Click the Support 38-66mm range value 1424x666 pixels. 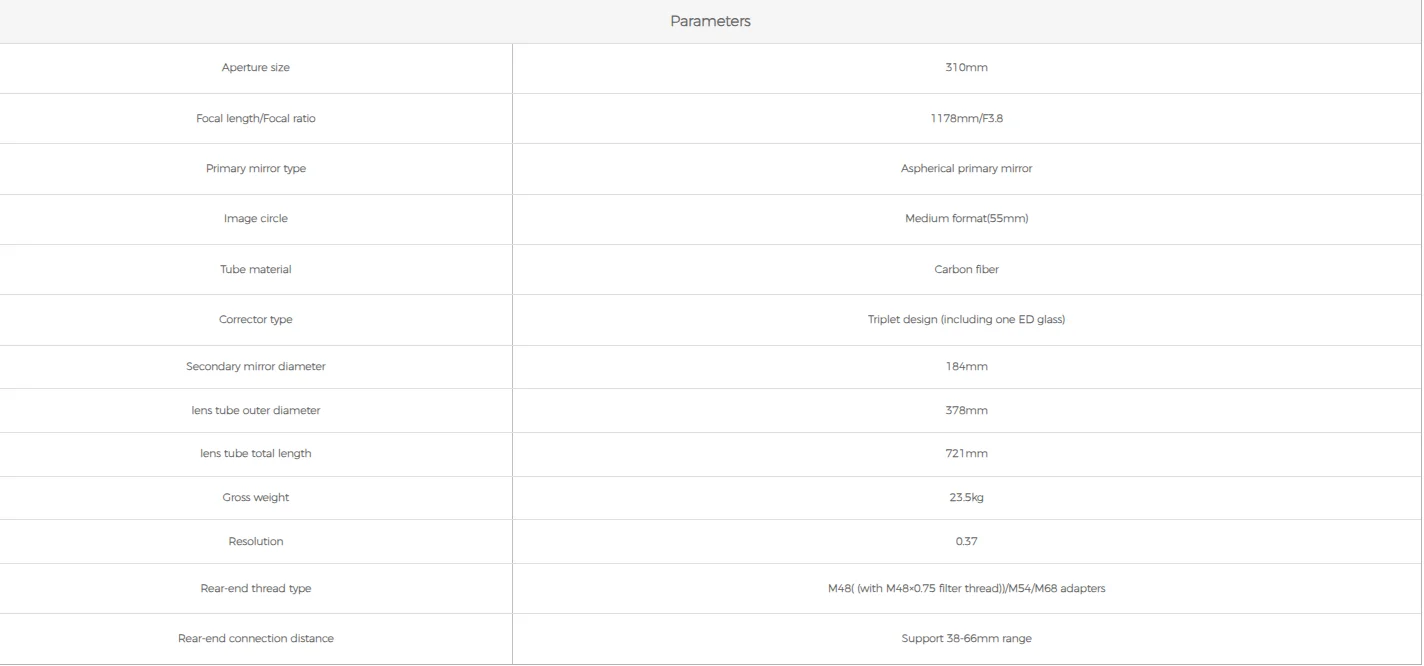(x=966, y=639)
